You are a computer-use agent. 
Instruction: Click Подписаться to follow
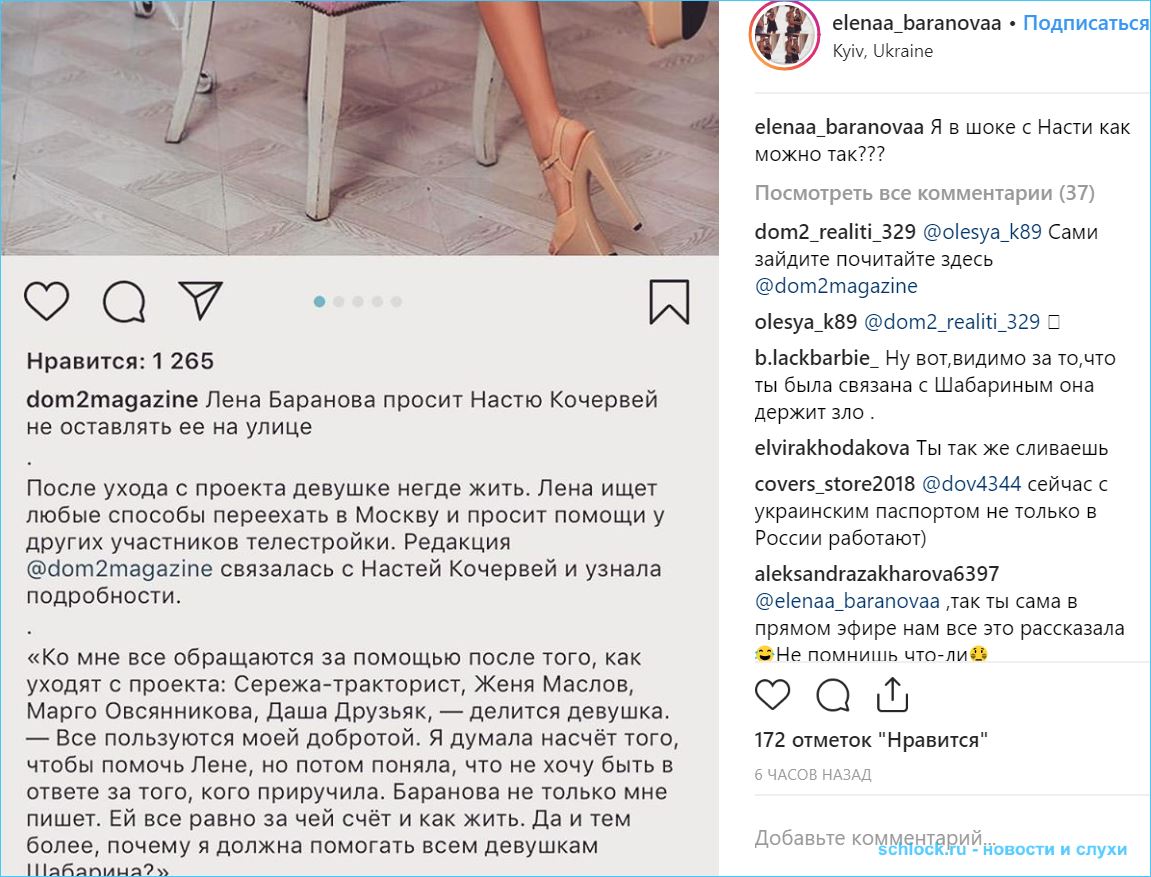point(1086,23)
